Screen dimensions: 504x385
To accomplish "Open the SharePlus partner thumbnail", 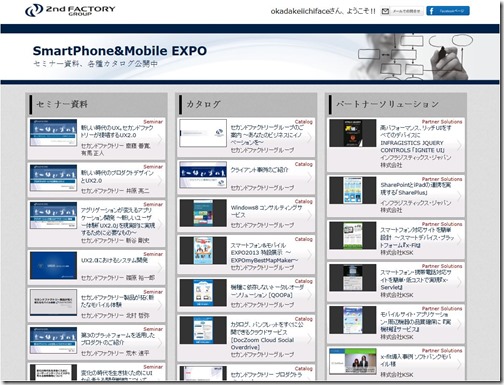I will 353,190.
